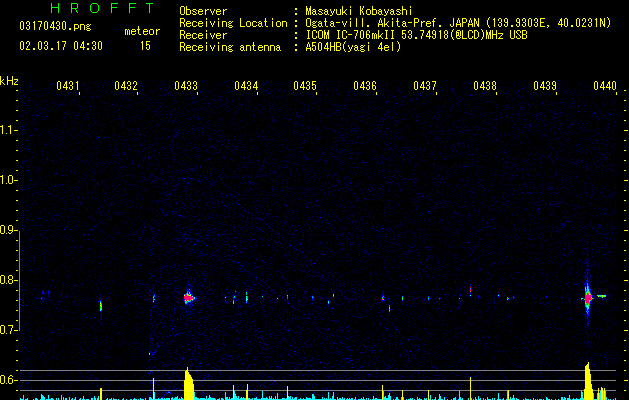Click the 1.0 kHz frequency label

tap(7, 180)
